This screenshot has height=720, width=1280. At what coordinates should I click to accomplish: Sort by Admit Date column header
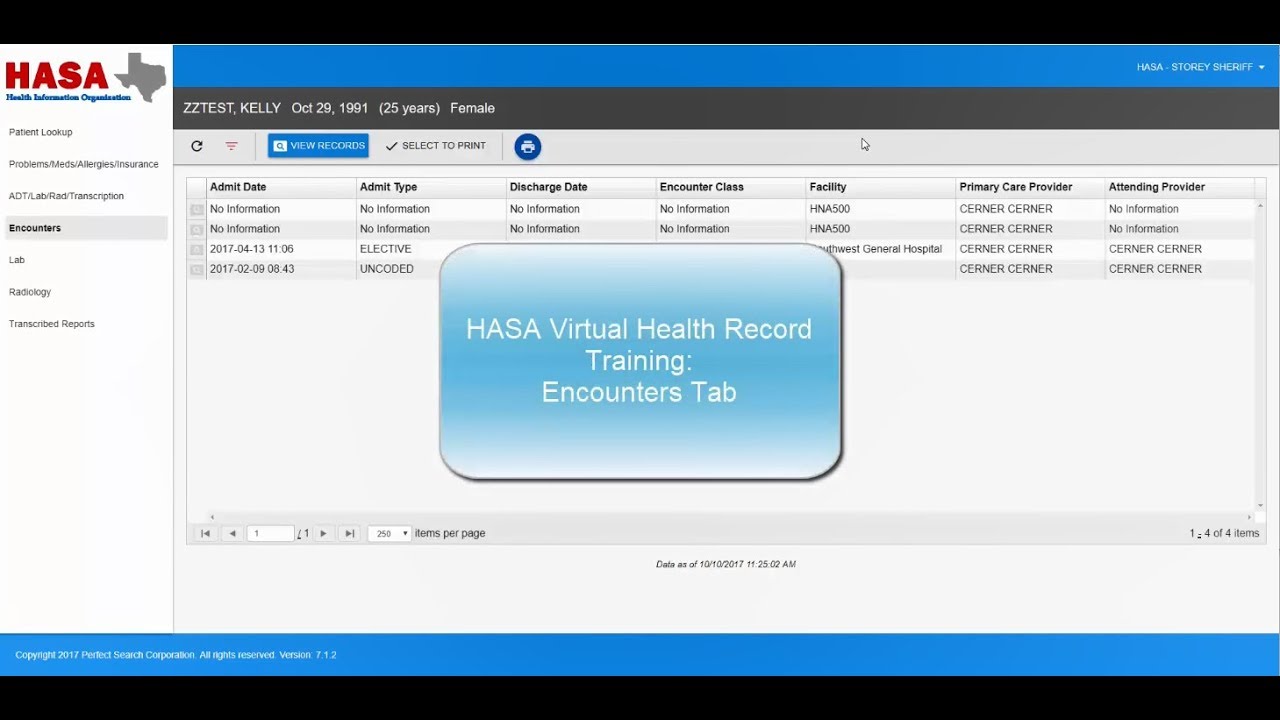coord(280,187)
